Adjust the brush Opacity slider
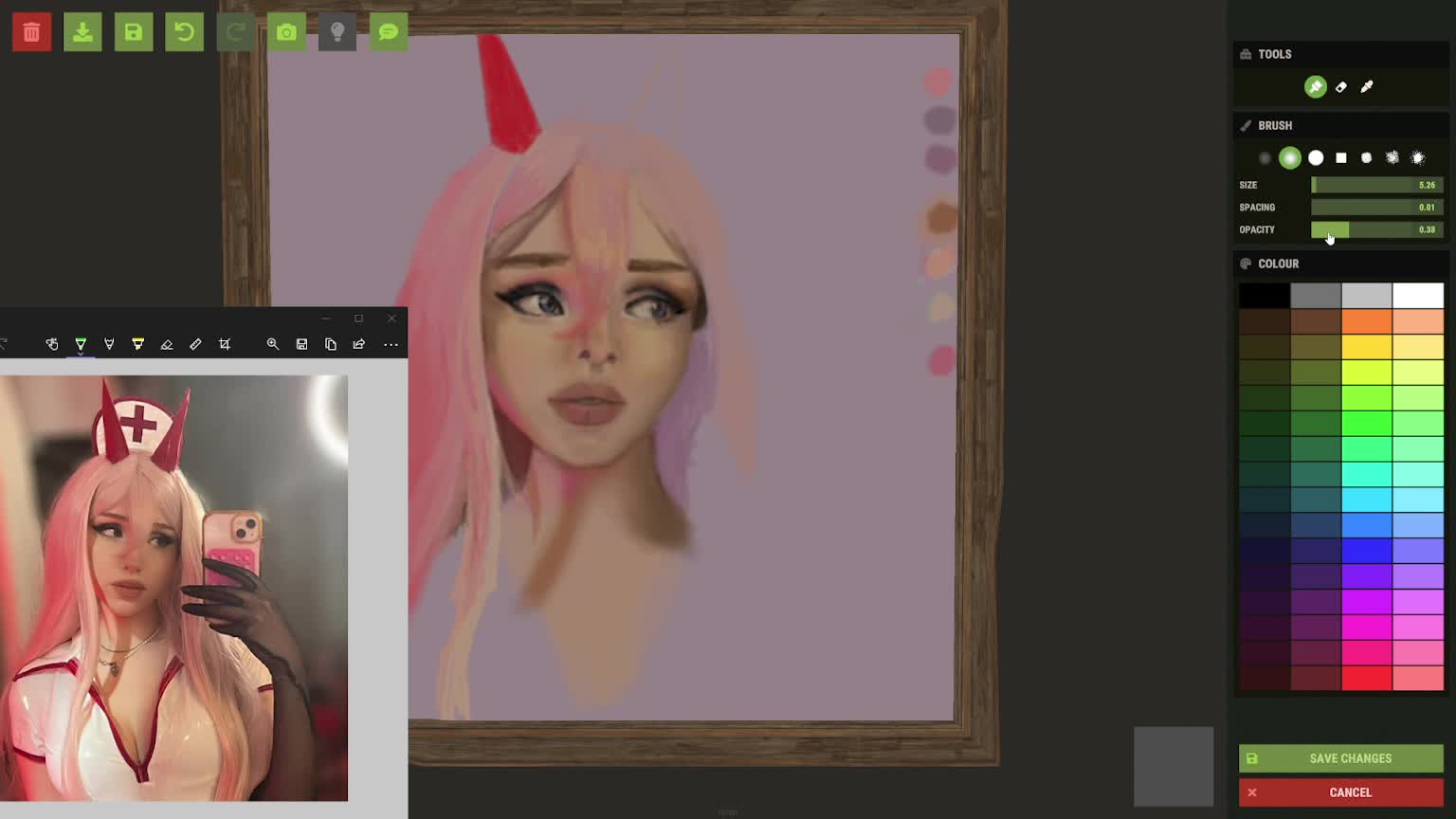 pyautogui.click(x=1377, y=229)
